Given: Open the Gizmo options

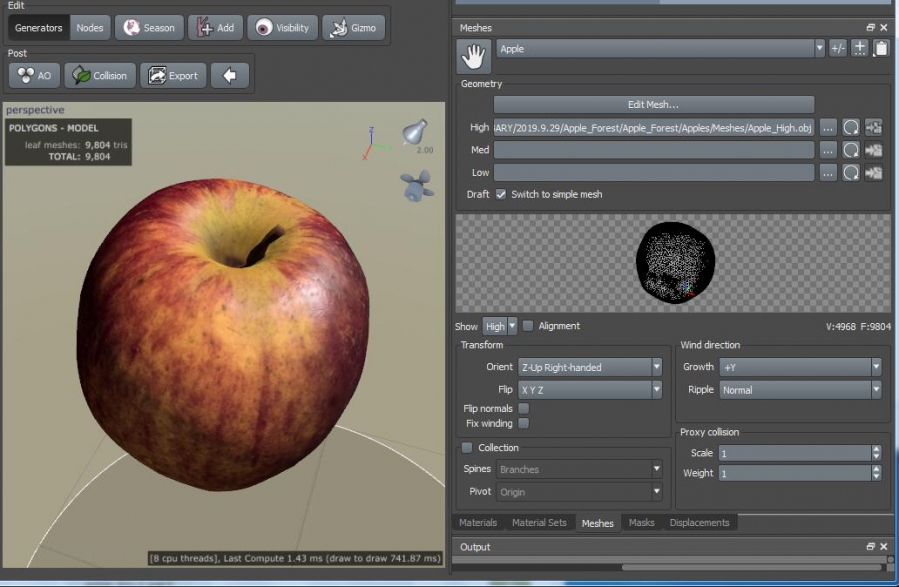Looking at the screenshot, I should click(353, 28).
